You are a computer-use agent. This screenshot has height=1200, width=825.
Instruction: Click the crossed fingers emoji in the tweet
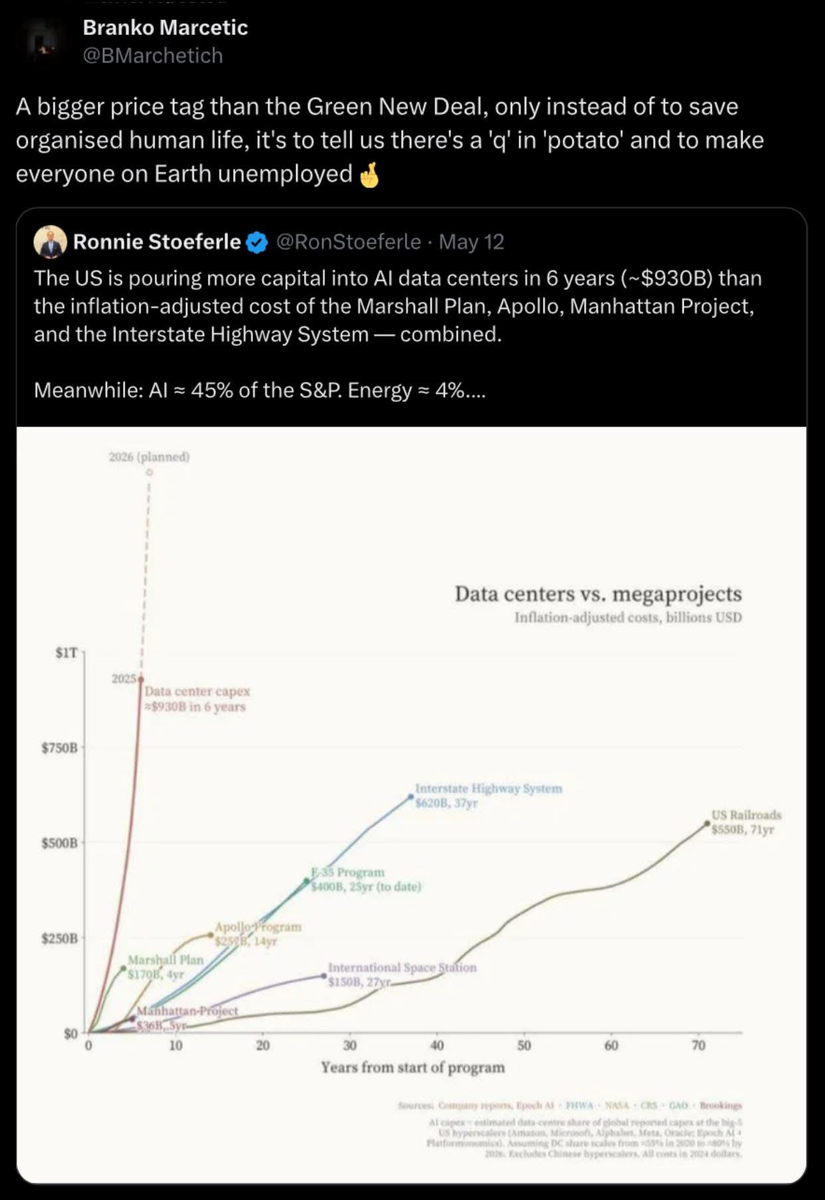click(x=370, y=174)
